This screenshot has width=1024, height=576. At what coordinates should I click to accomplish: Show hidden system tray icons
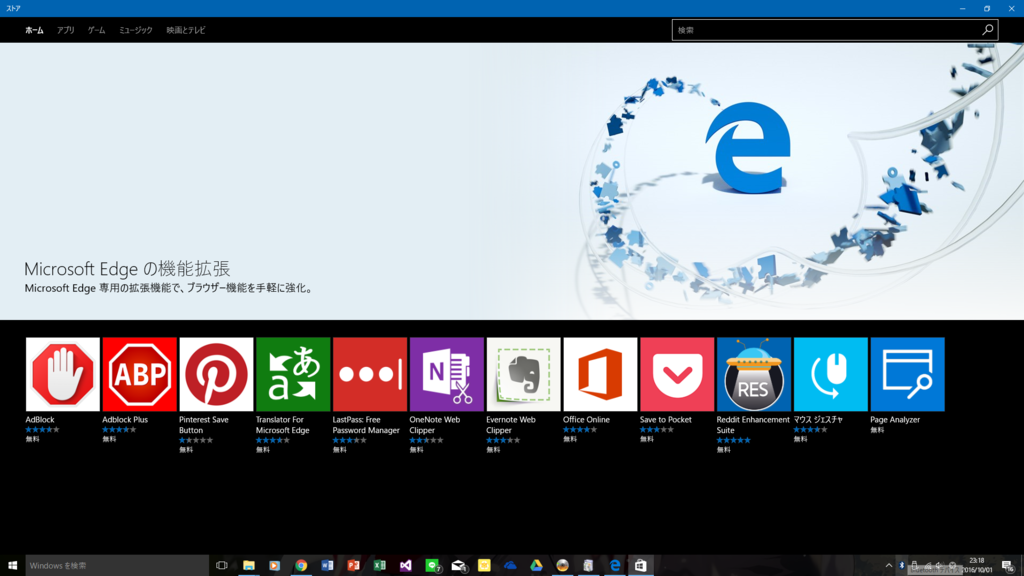pyautogui.click(x=888, y=566)
